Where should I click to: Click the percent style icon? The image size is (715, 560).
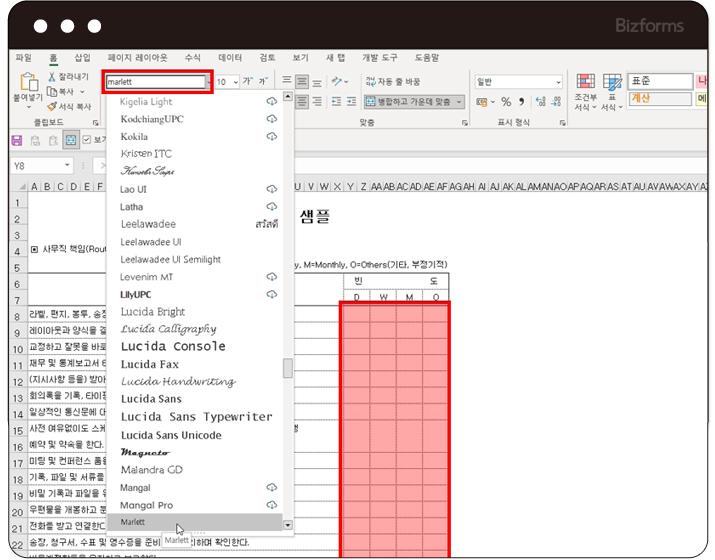pyautogui.click(x=506, y=102)
